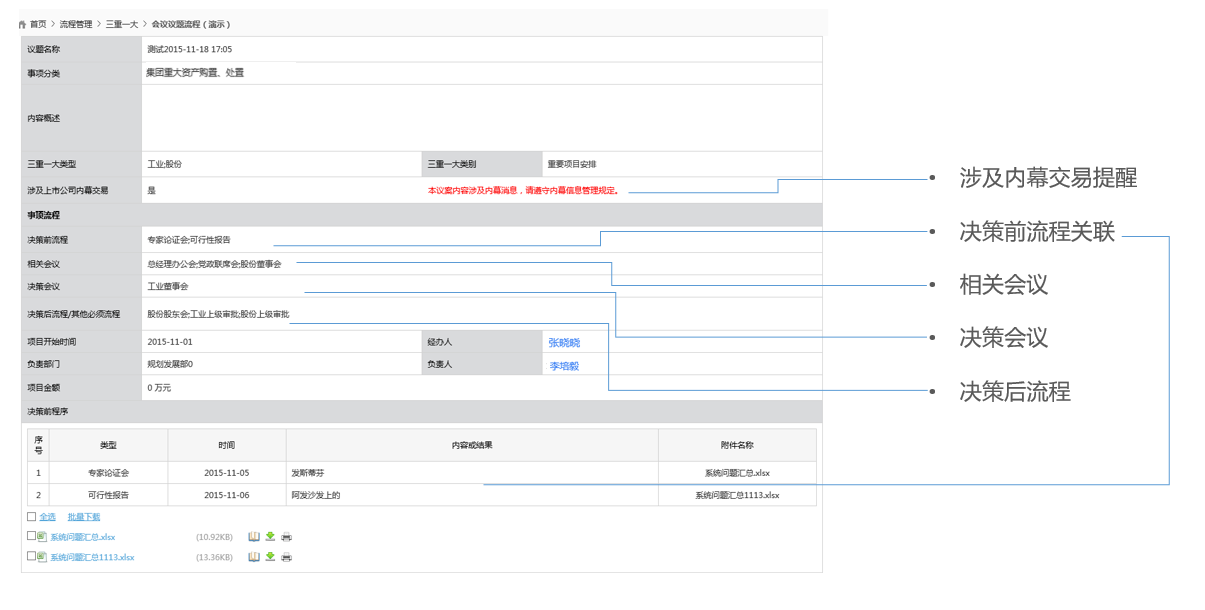Check the 全选 select-all checkbox

pos(32,517)
